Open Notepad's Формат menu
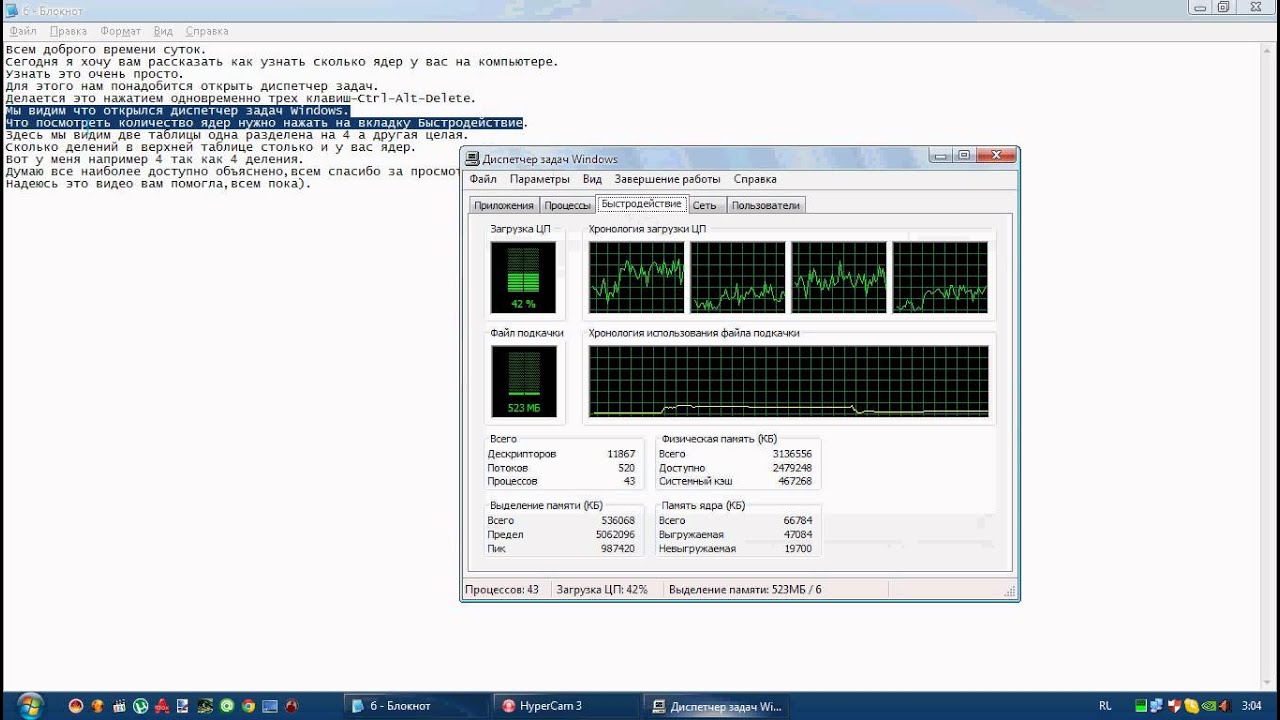The height and width of the screenshot is (720, 1280). point(121,31)
